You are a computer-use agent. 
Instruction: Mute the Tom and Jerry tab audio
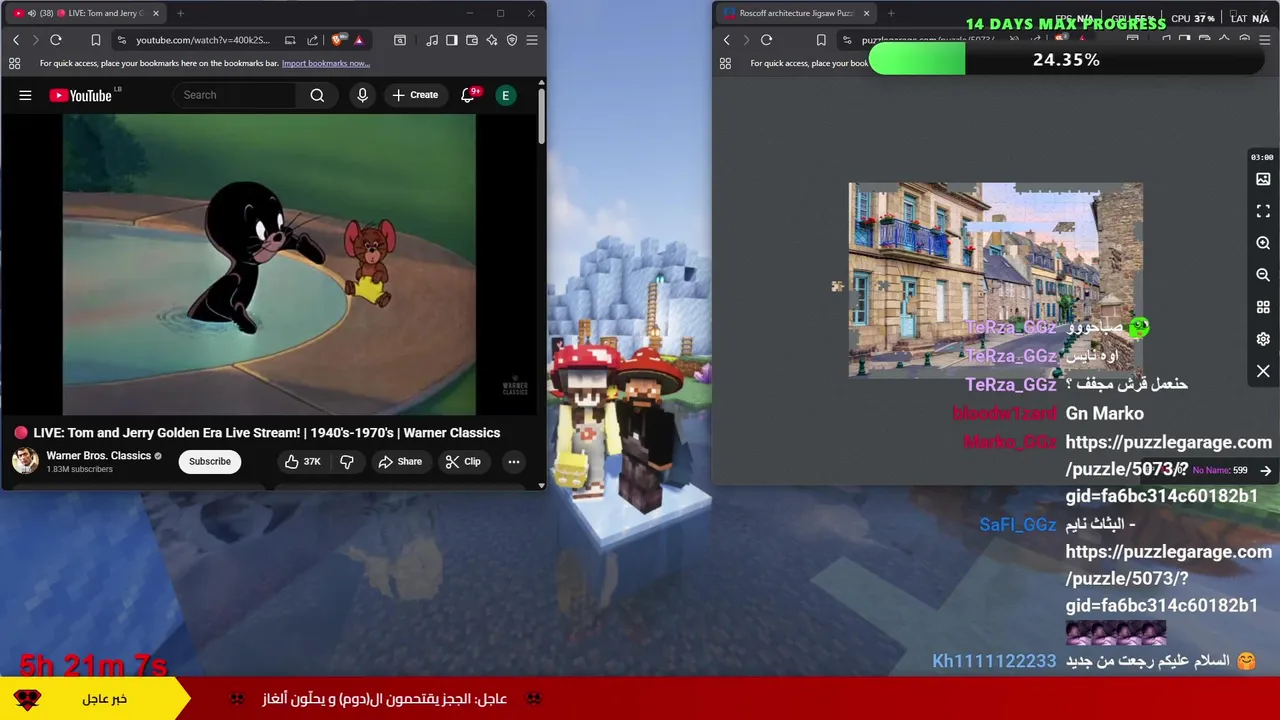32,13
